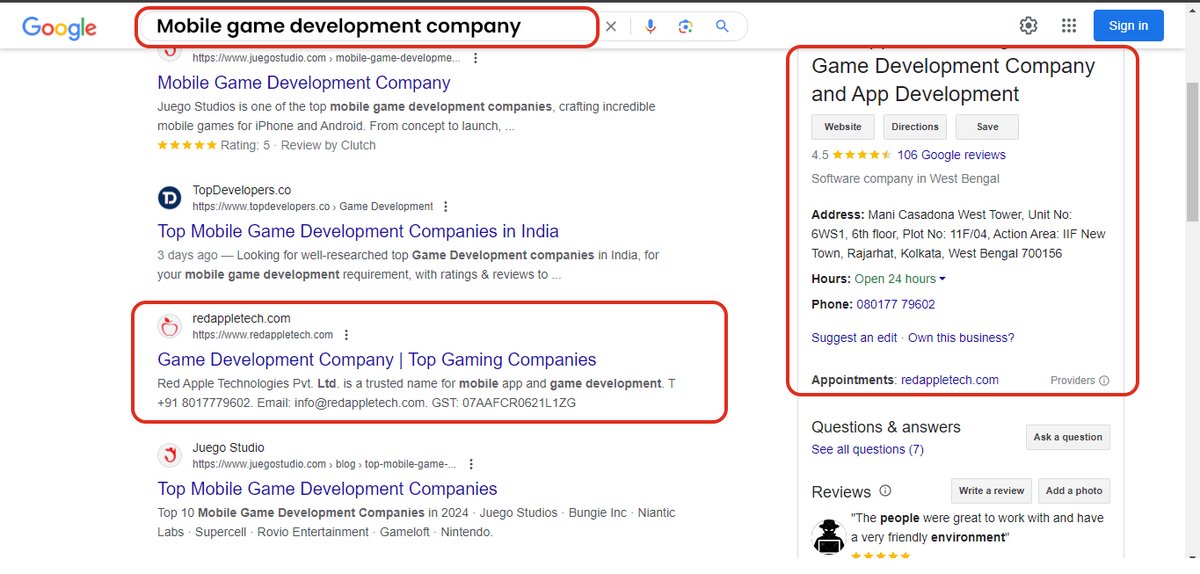Click 'Review by Clutch' rating text

click(328, 145)
